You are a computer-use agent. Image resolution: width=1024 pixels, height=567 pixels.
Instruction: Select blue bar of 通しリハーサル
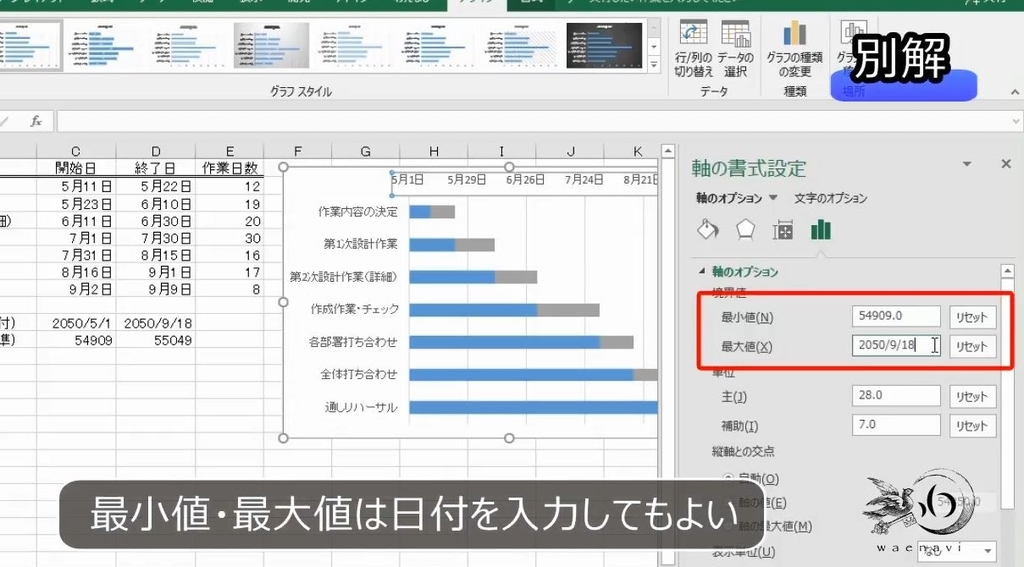(533, 407)
